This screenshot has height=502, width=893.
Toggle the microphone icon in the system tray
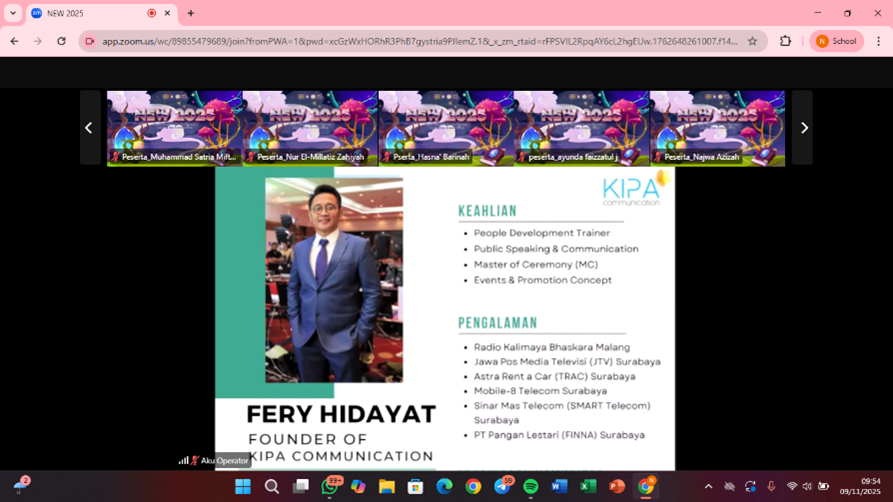pyautogui.click(x=771, y=487)
